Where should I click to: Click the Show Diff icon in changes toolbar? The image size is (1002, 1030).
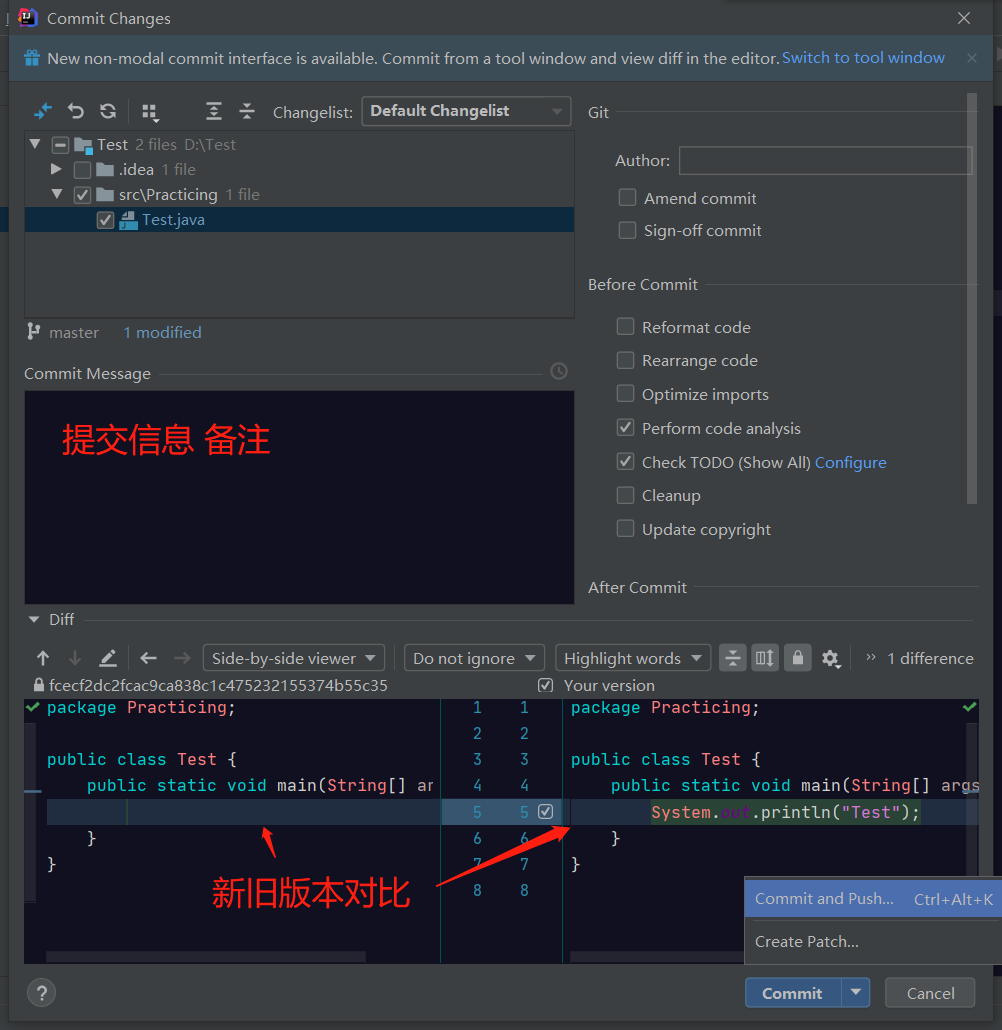(x=43, y=111)
